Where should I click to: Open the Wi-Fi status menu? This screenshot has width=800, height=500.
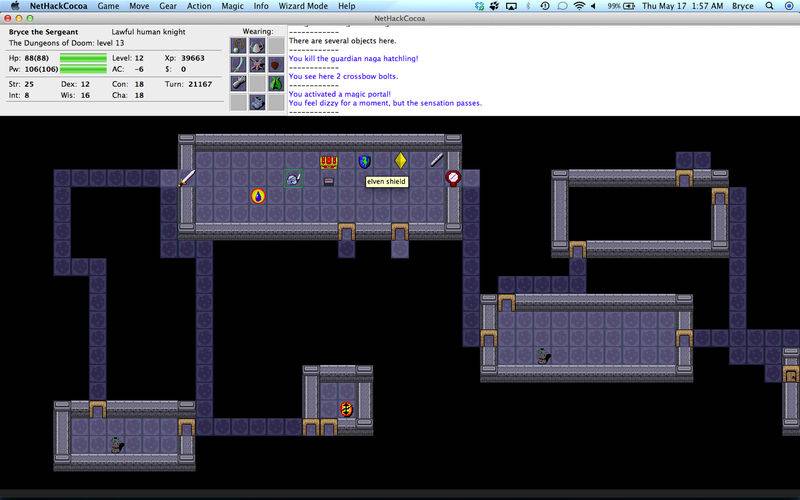pos(579,6)
